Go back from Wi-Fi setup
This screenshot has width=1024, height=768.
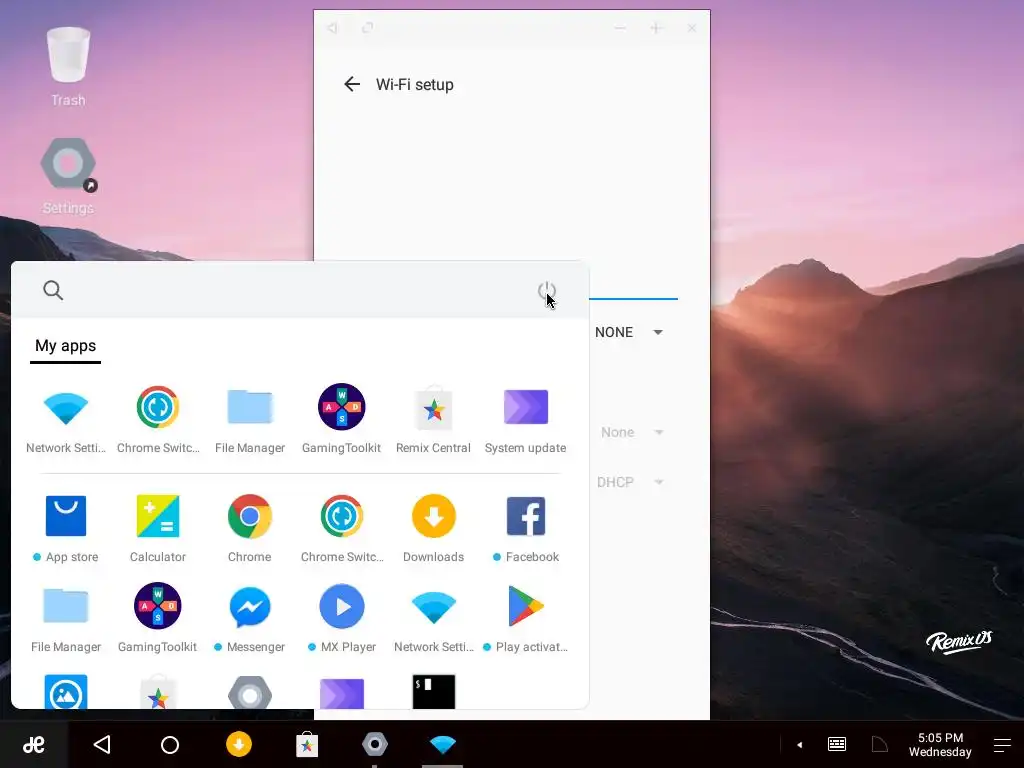tap(352, 84)
